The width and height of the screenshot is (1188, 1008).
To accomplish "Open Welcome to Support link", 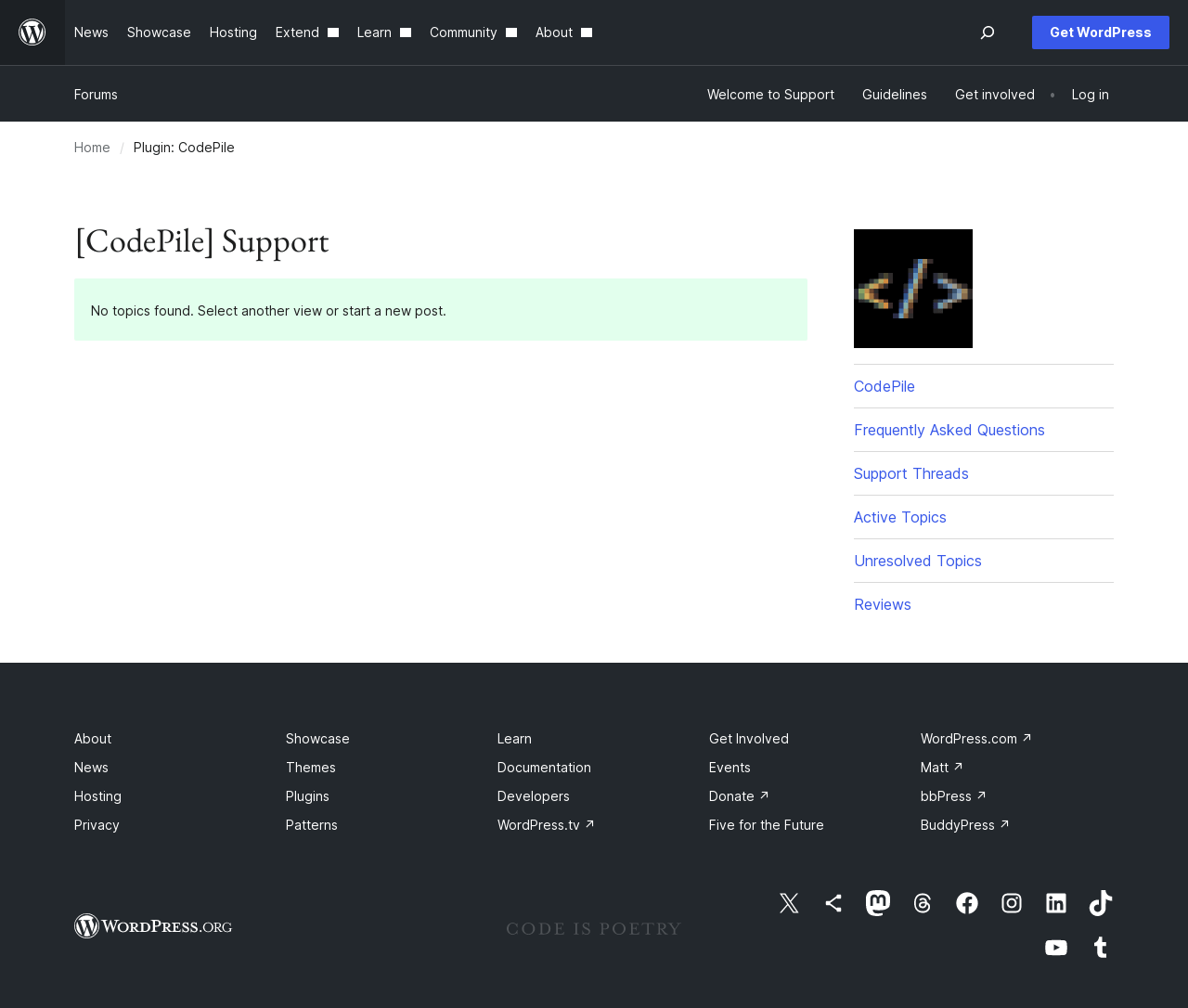I will tap(770, 95).
